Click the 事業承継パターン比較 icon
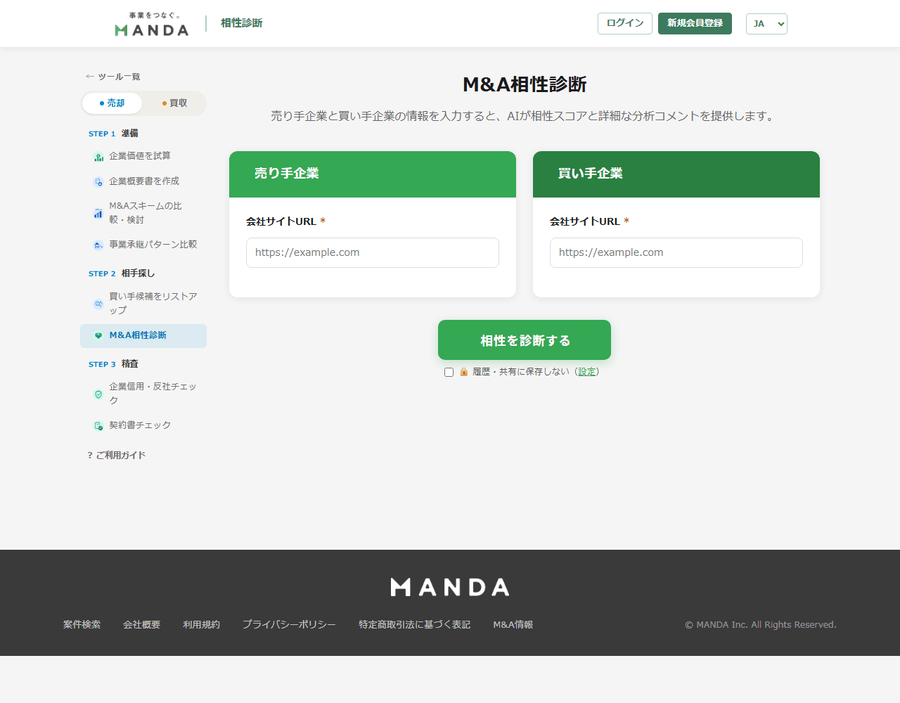900x703 pixels. pos(98,245)
